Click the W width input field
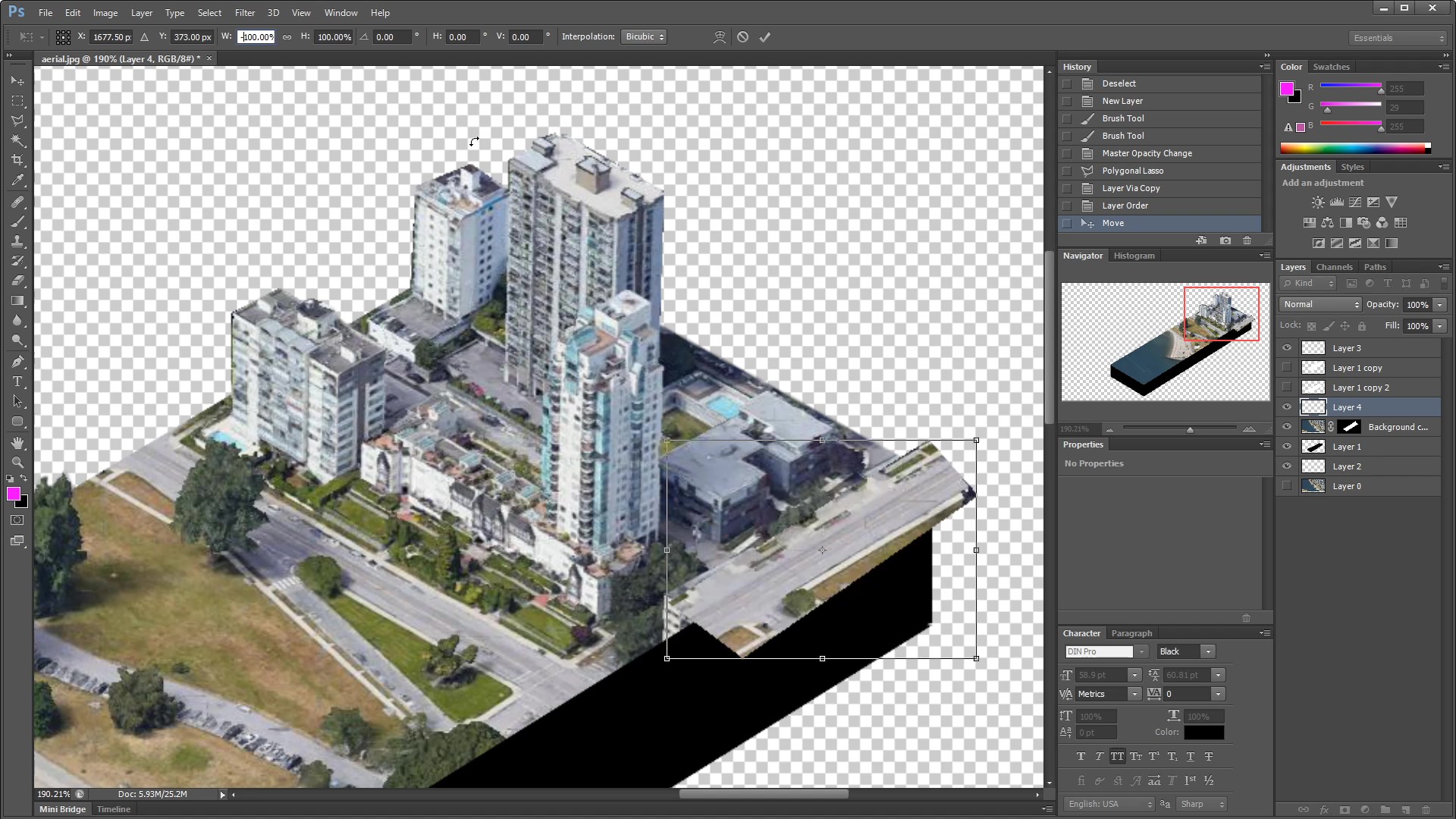Screen dimensions: 1456x819 (x=256, y=36)
